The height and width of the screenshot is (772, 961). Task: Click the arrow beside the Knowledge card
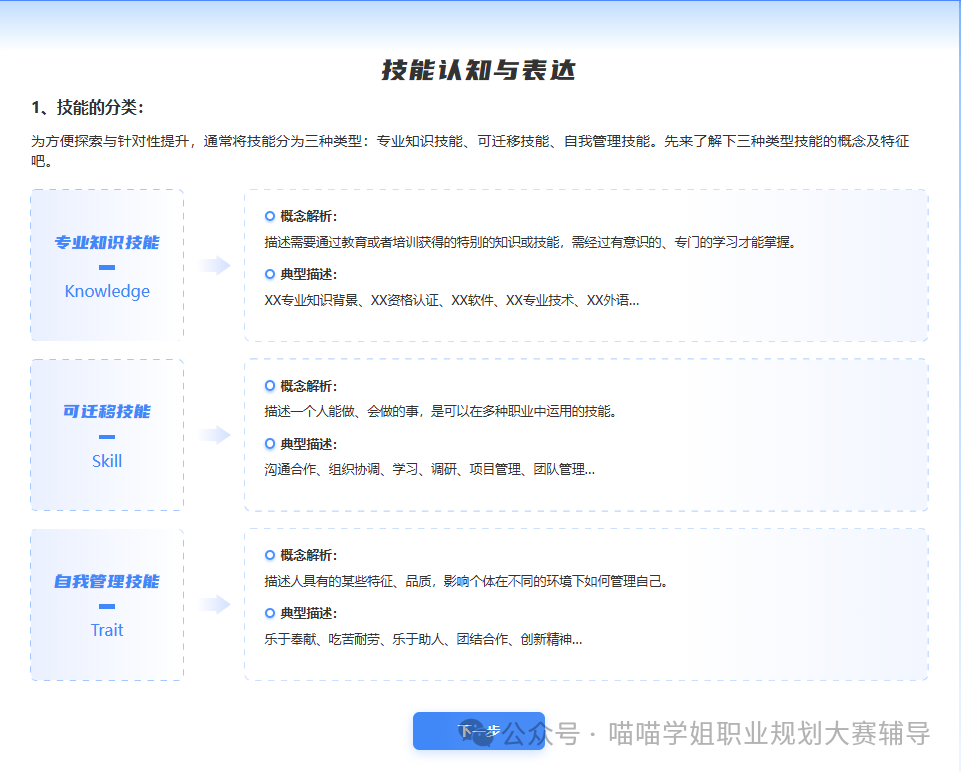214,265
